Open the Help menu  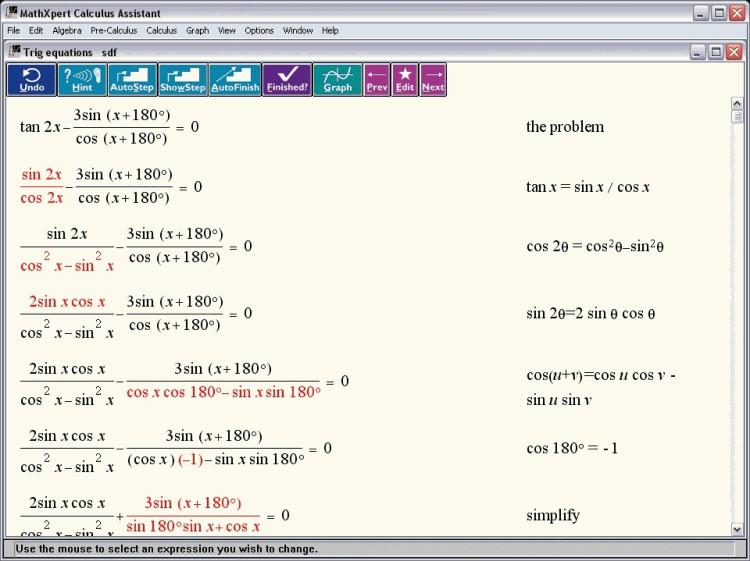click(330, 31)
